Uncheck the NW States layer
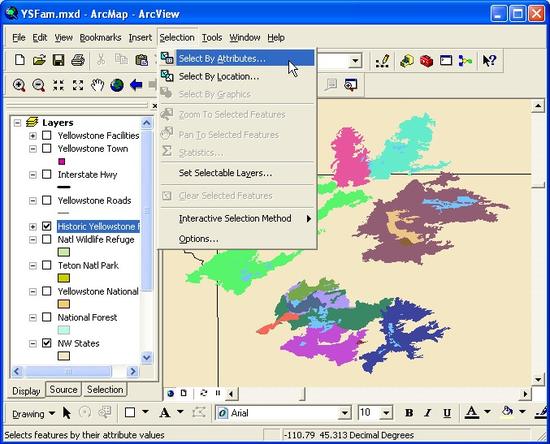This screenshot has height=444, width=550. 47,343
